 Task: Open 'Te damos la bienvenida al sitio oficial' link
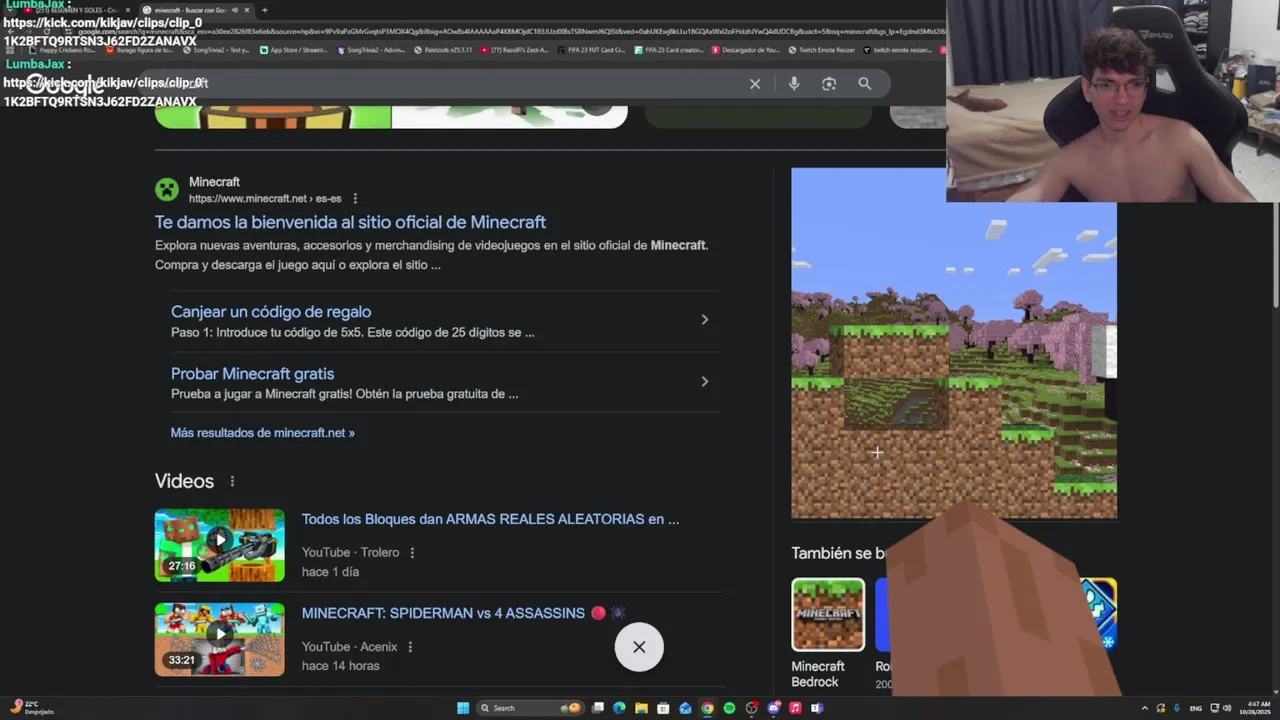point(350,222)
